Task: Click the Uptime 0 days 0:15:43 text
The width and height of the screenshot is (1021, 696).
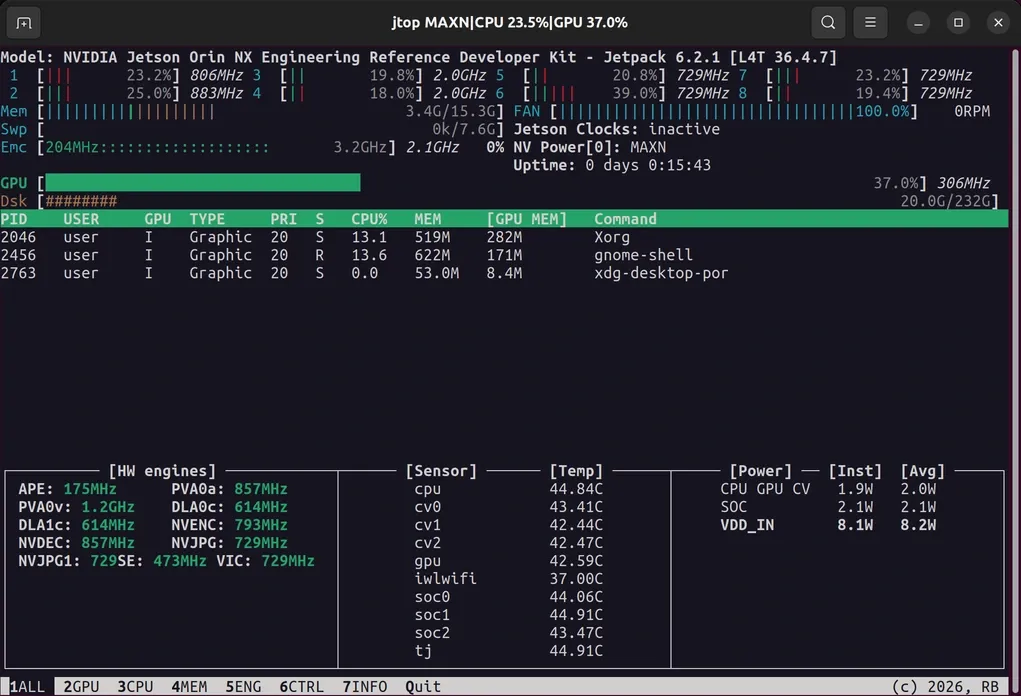Action: tap(612, 165)
